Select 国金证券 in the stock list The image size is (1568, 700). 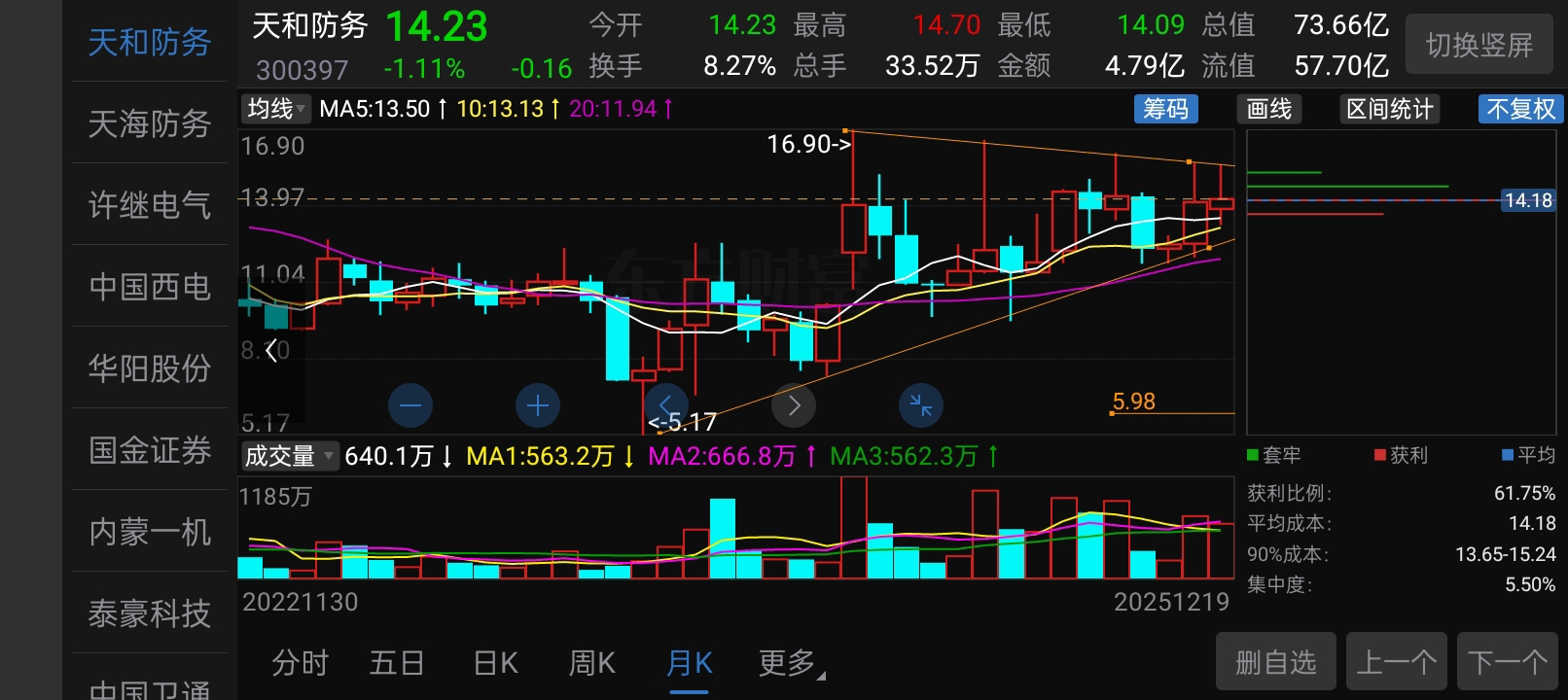150,450
